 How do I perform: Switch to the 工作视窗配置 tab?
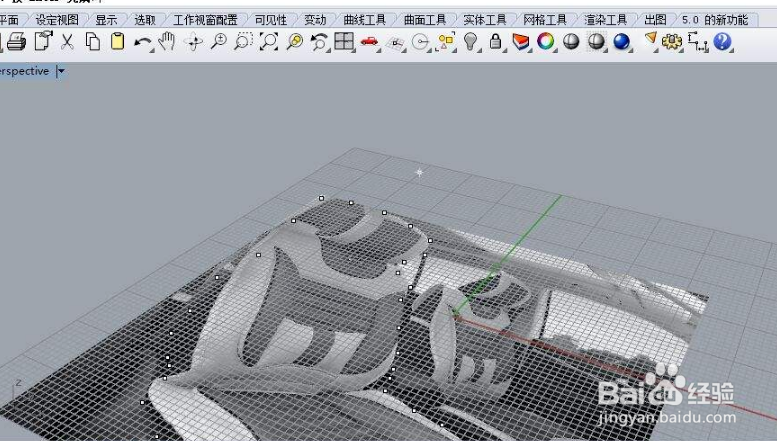point(205,20)
